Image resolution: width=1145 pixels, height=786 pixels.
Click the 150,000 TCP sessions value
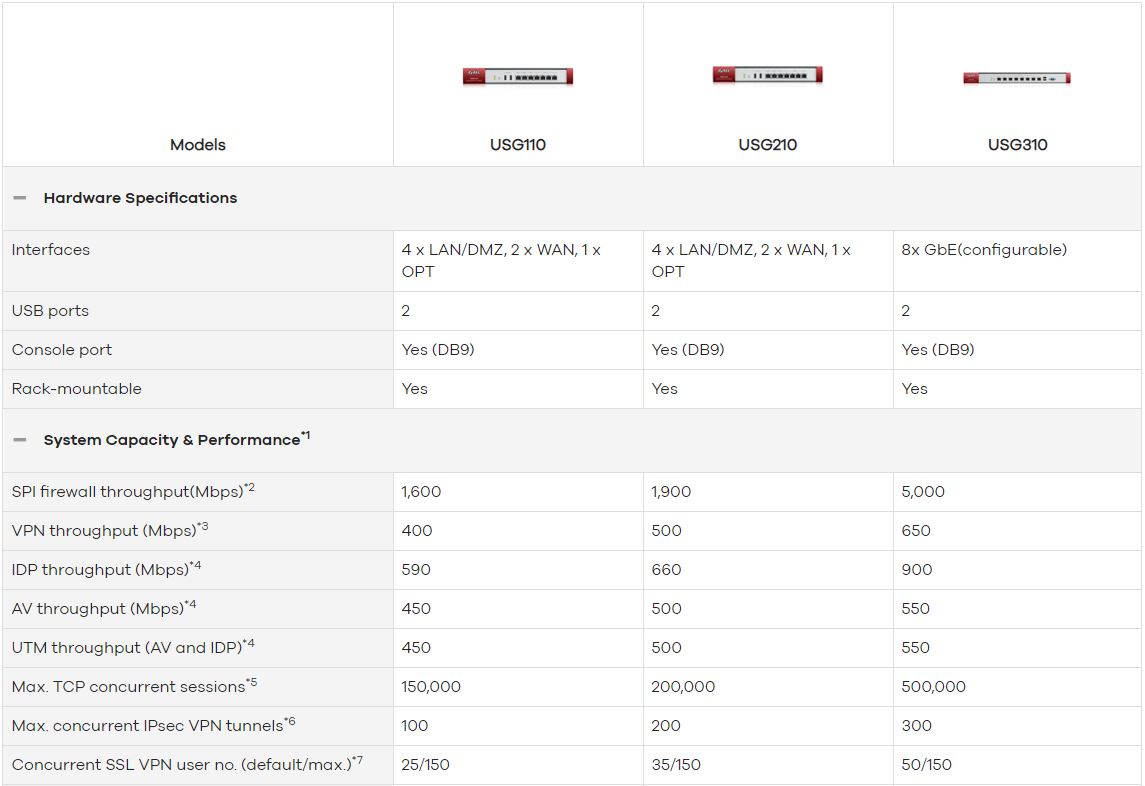click(431, 687)
